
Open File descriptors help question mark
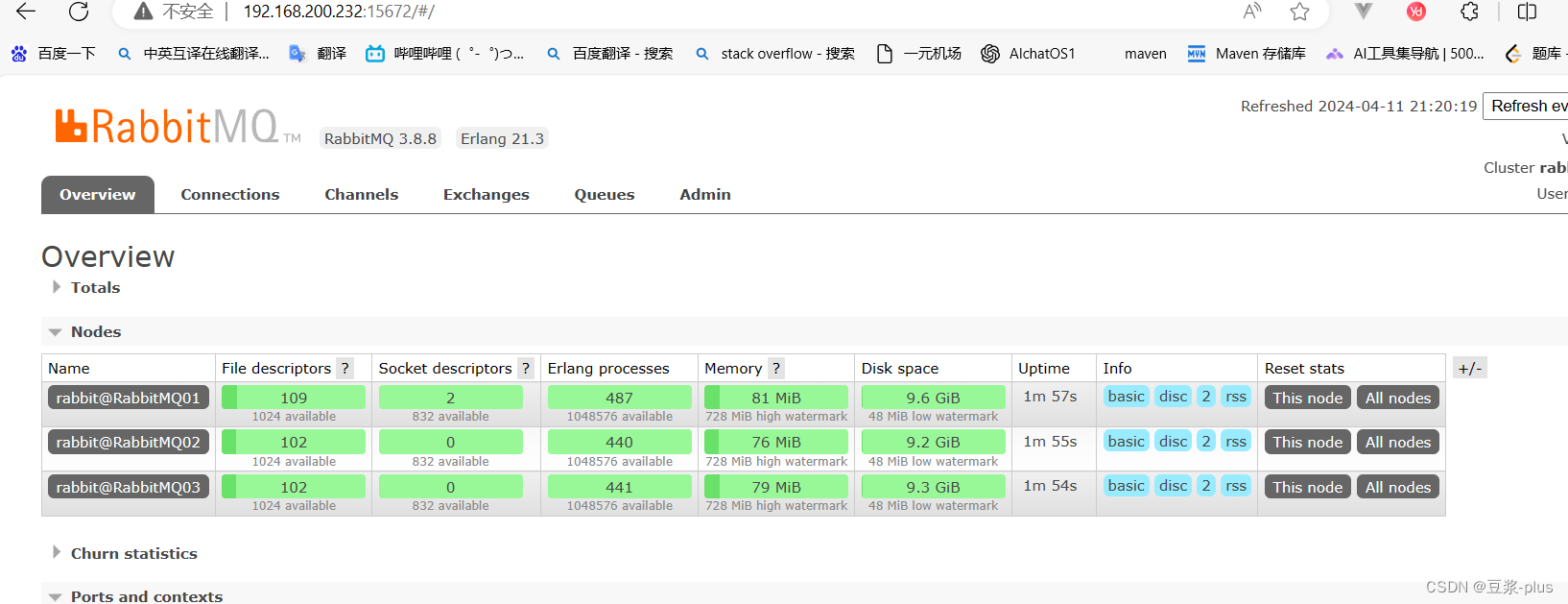(x=345, y=368)
